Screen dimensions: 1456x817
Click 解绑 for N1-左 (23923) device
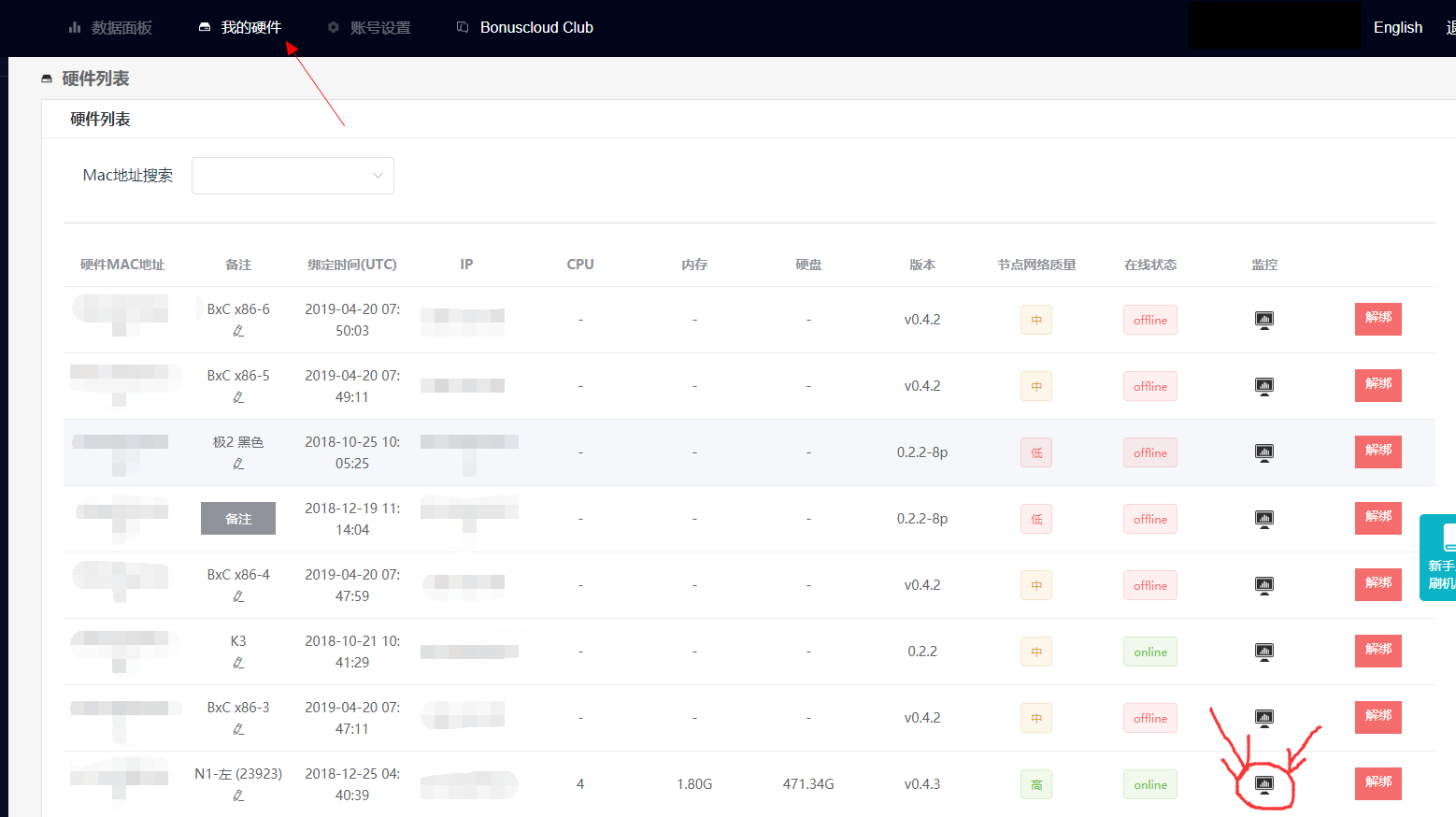pyautogui.click(x=1378, y=783)
